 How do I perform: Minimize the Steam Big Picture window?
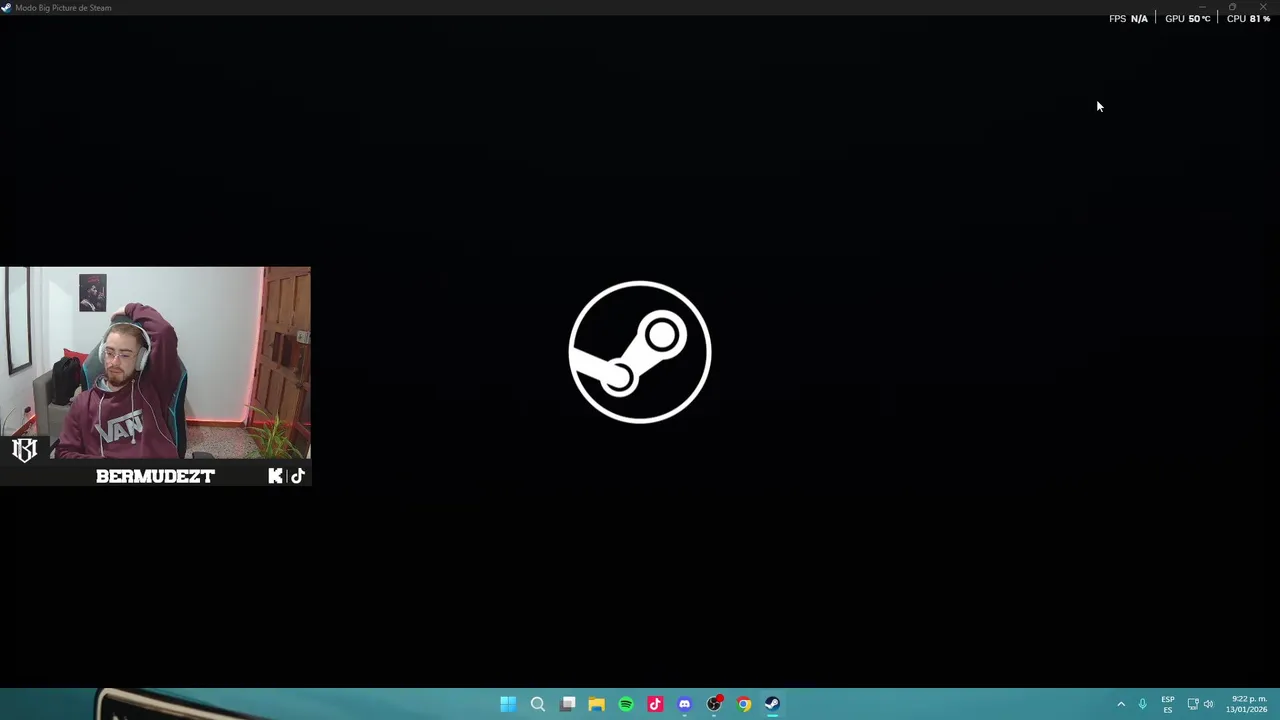click(1202, 7)
